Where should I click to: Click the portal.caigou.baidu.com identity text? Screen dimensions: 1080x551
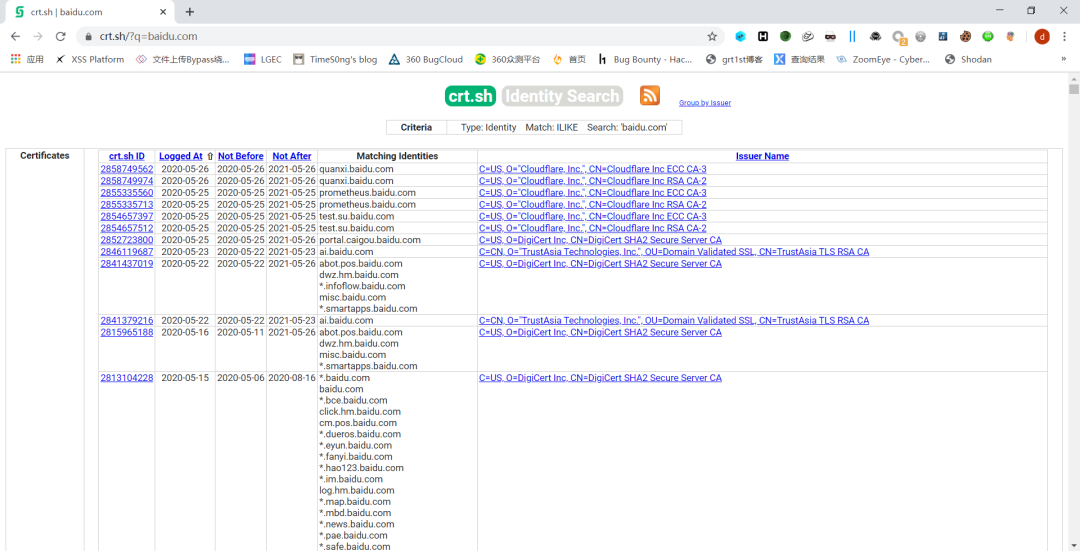[370, 240]
